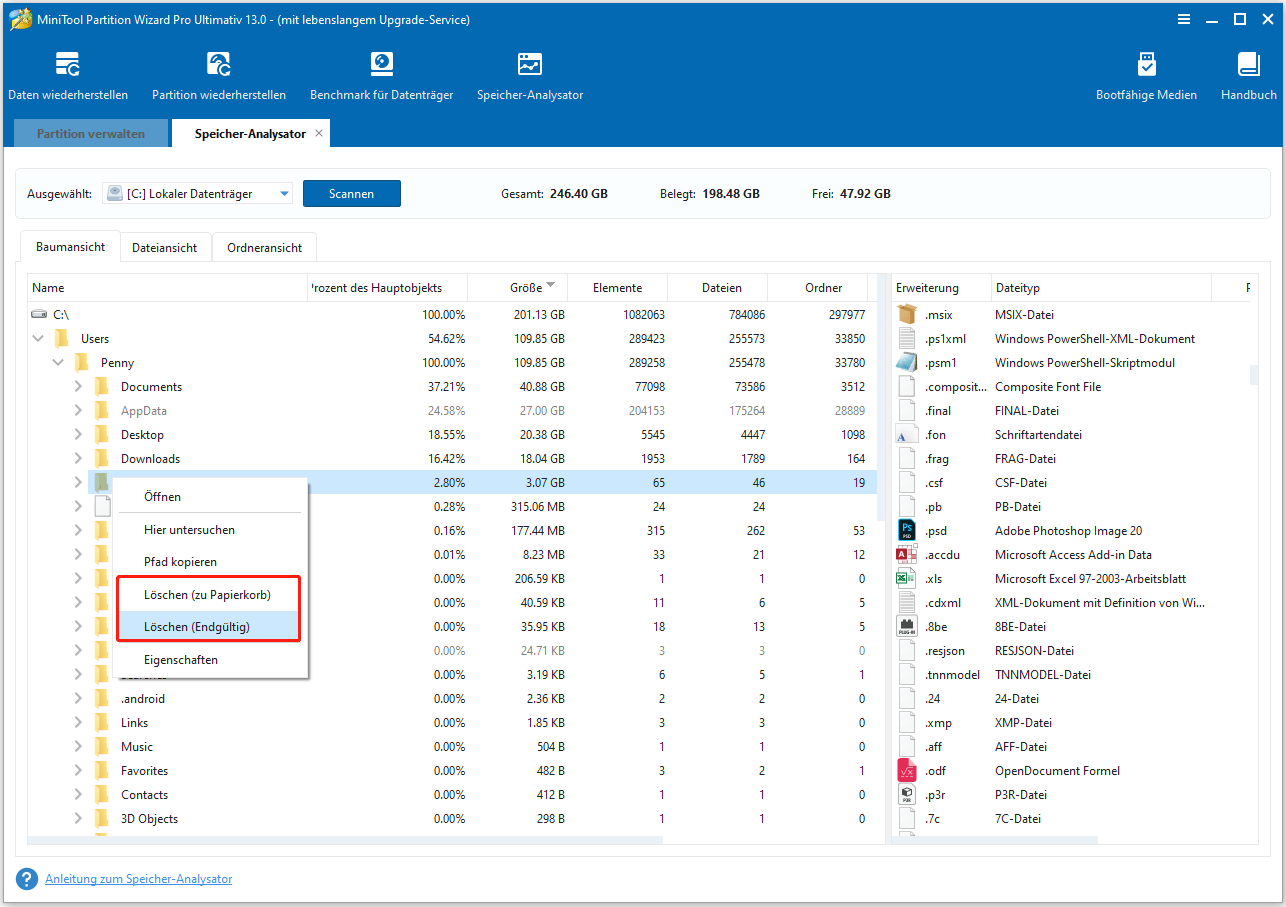Click Bootfähige Medien icon

1146,66
